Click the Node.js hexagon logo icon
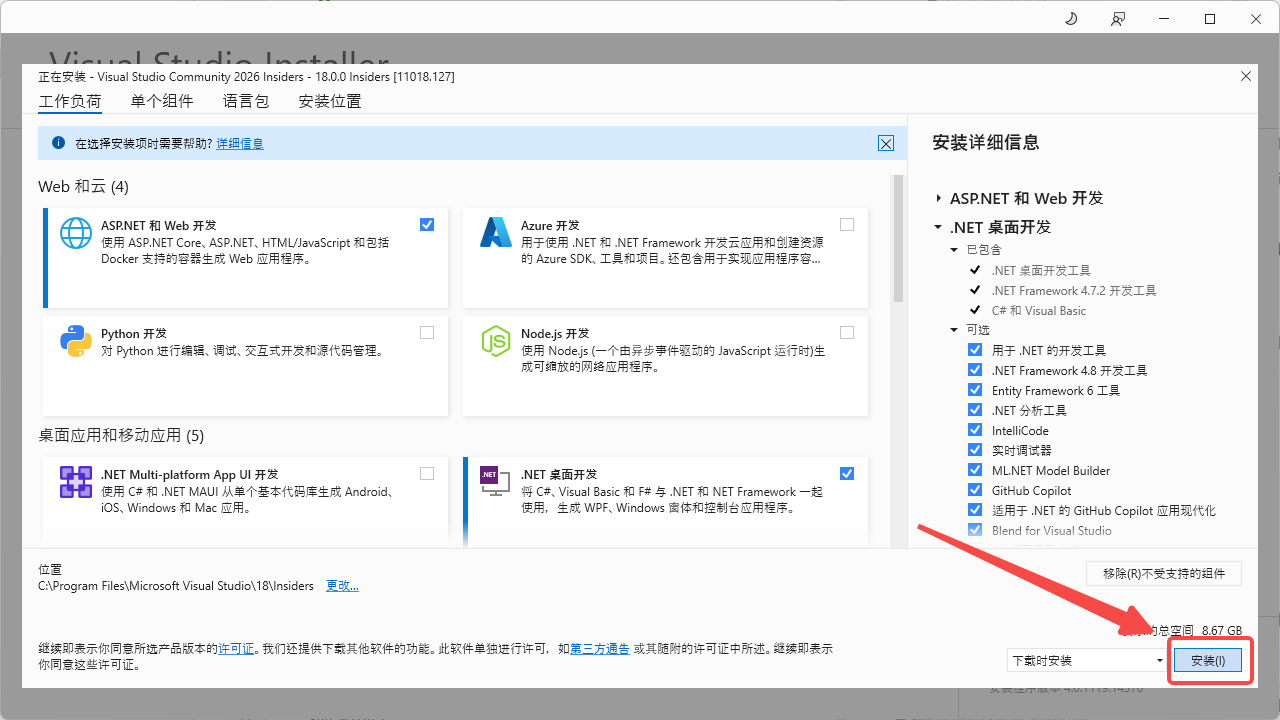The image size is (1280, 720). (496, 341)
